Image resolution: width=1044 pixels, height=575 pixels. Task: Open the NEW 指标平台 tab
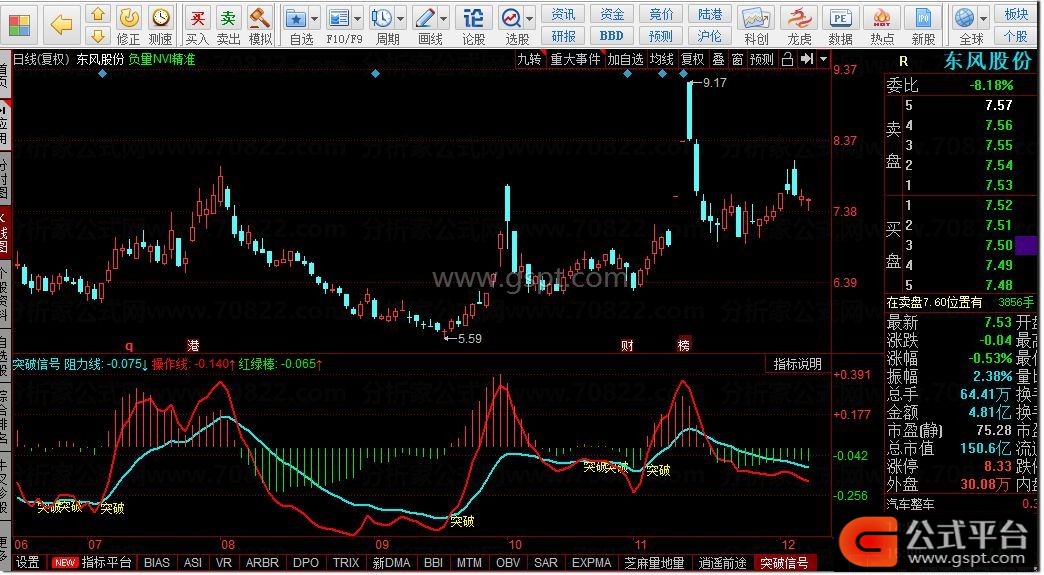92,563
